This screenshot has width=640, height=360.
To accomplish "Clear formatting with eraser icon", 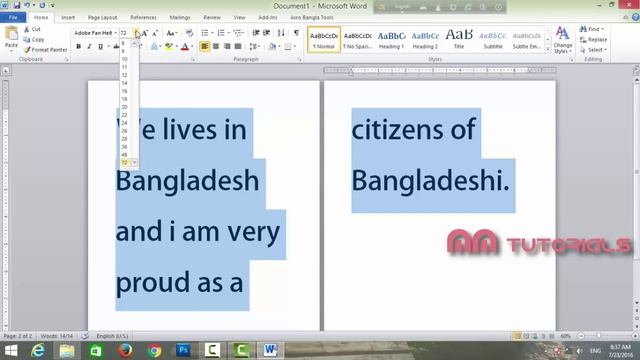I will [x=189, y=33].
